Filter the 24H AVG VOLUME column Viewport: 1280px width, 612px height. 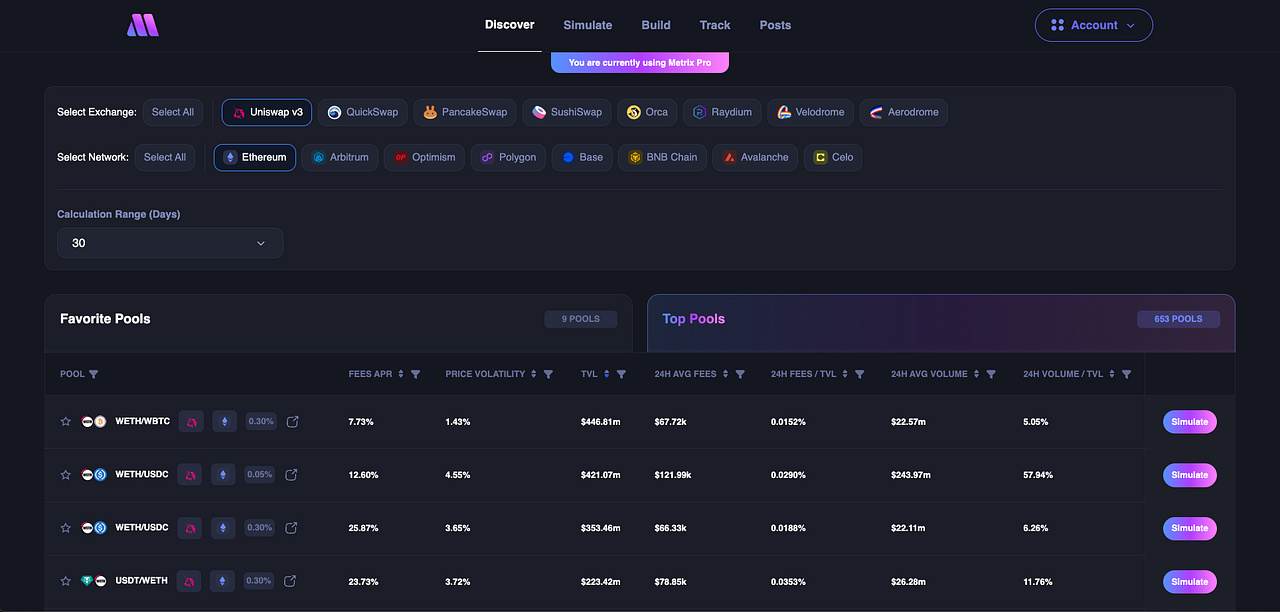(x=991, y=374)
